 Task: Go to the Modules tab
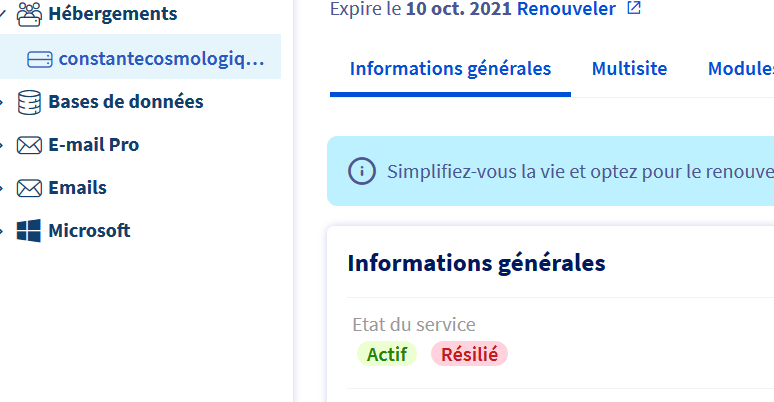coord(740,69)
